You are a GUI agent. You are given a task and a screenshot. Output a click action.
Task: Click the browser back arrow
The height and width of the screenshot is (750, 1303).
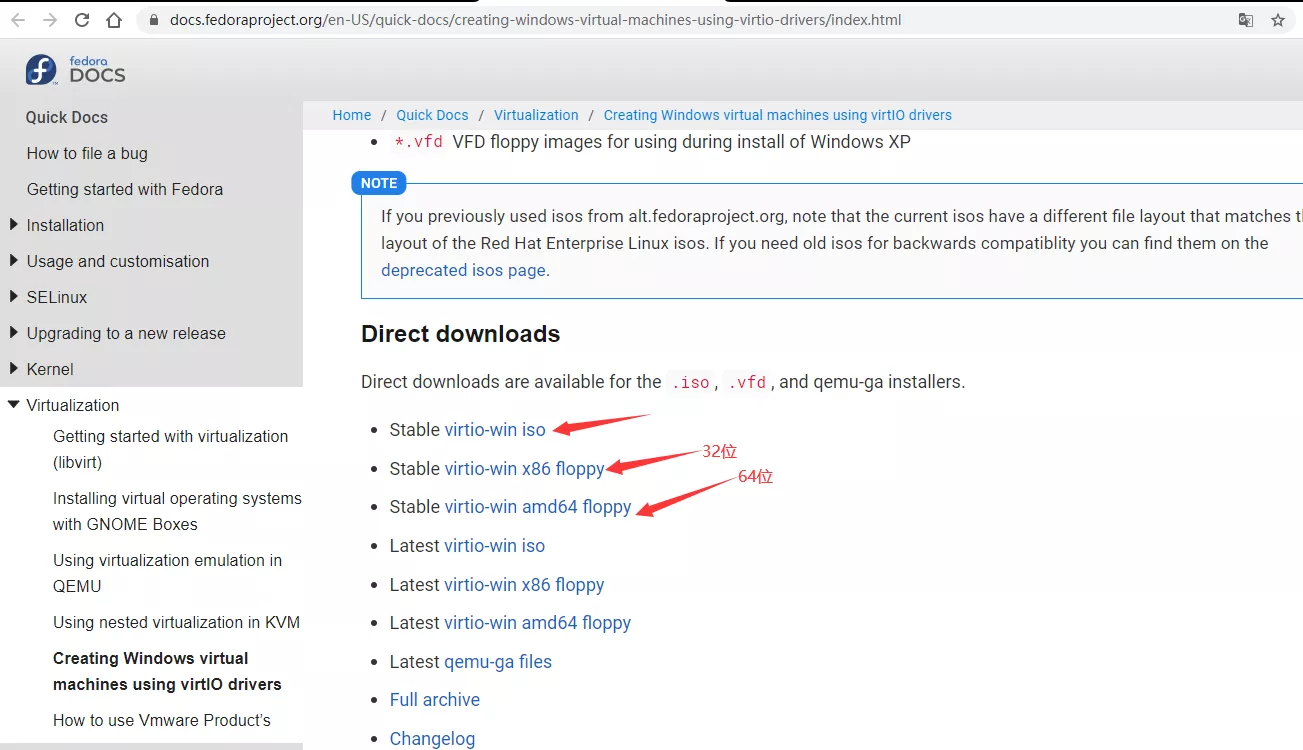pyautogui.click(x=18, y=20)
